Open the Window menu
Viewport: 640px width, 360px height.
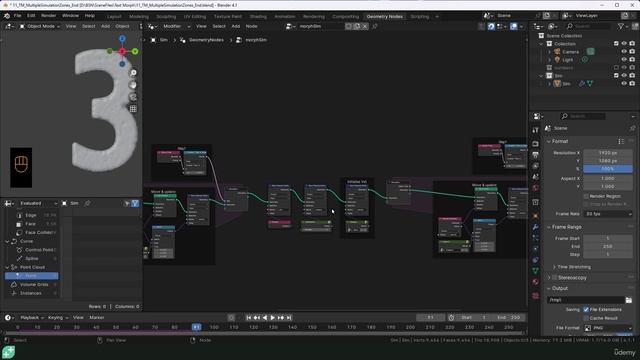pos(71,16)
